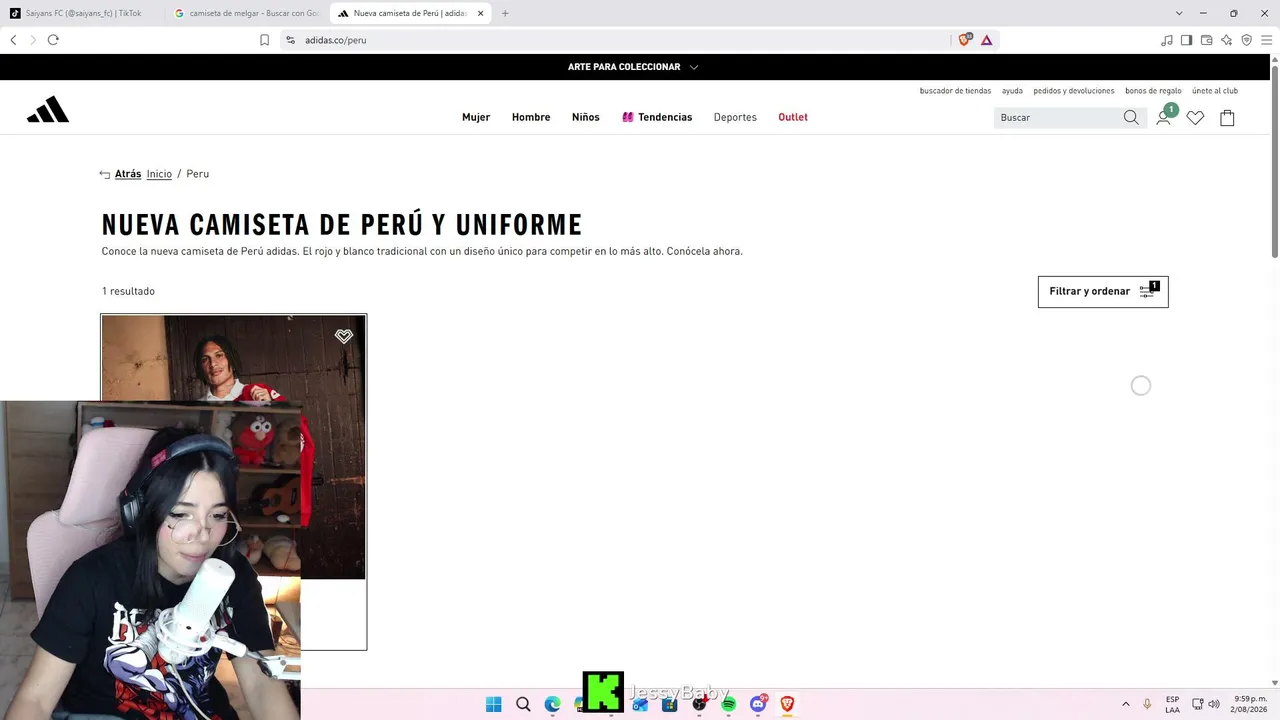This screenshot has width=1280, height=720.
Task: Open the Brave Wallet icon
Action: click(1206, 40)
